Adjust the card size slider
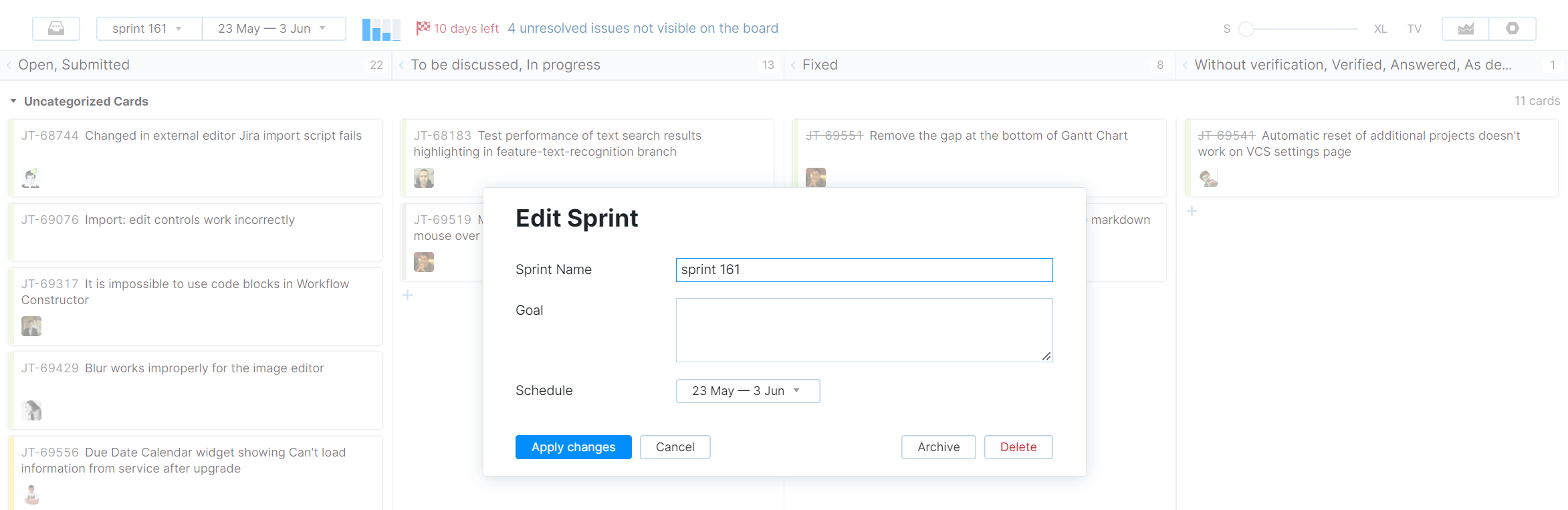1568x510 pixels. point(1246,29)
